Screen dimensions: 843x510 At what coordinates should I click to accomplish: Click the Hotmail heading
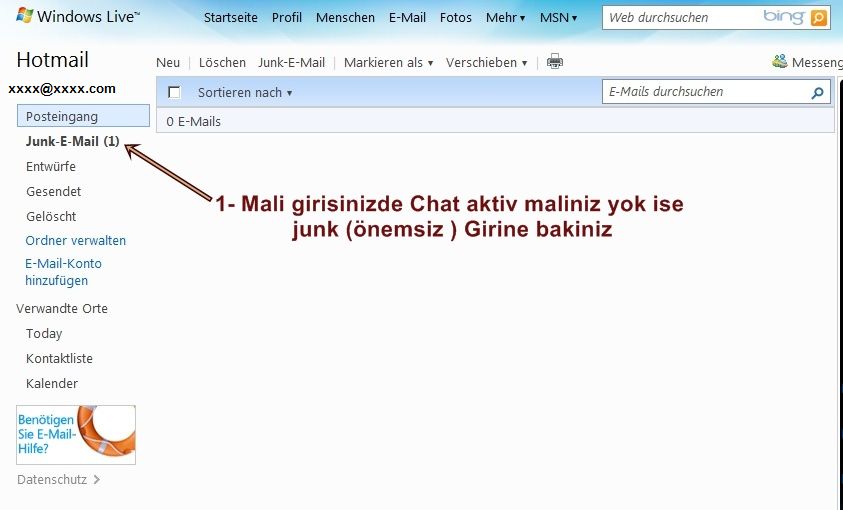coord(52,60)
